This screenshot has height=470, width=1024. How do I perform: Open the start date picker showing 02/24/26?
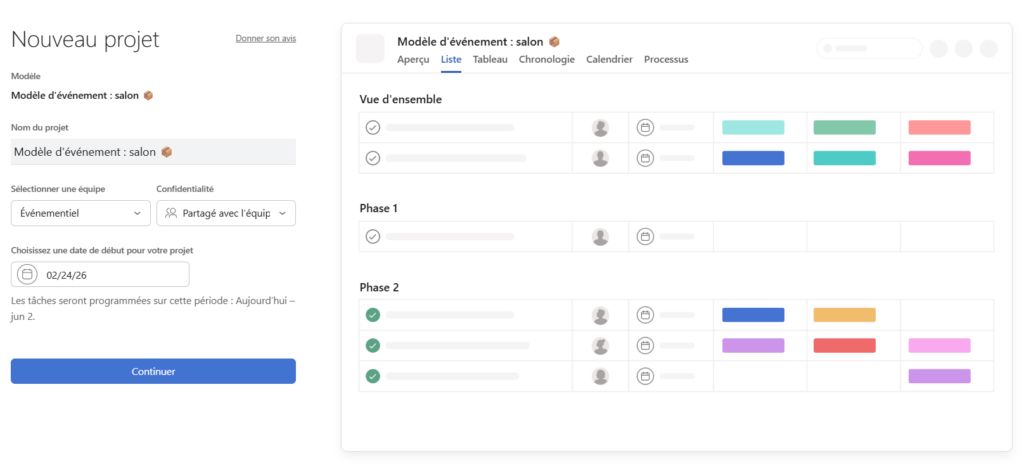(x=100, y=274)
